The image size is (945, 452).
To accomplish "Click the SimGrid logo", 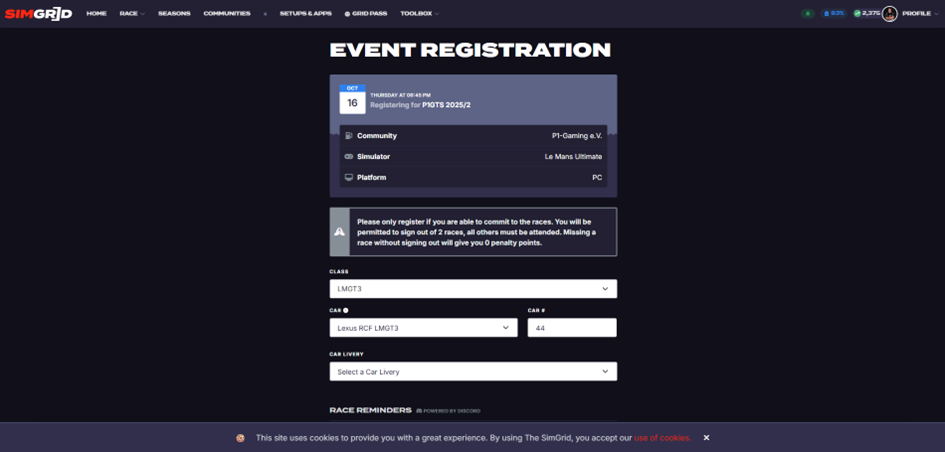I will pyautogui.click(x=38, y=14).
